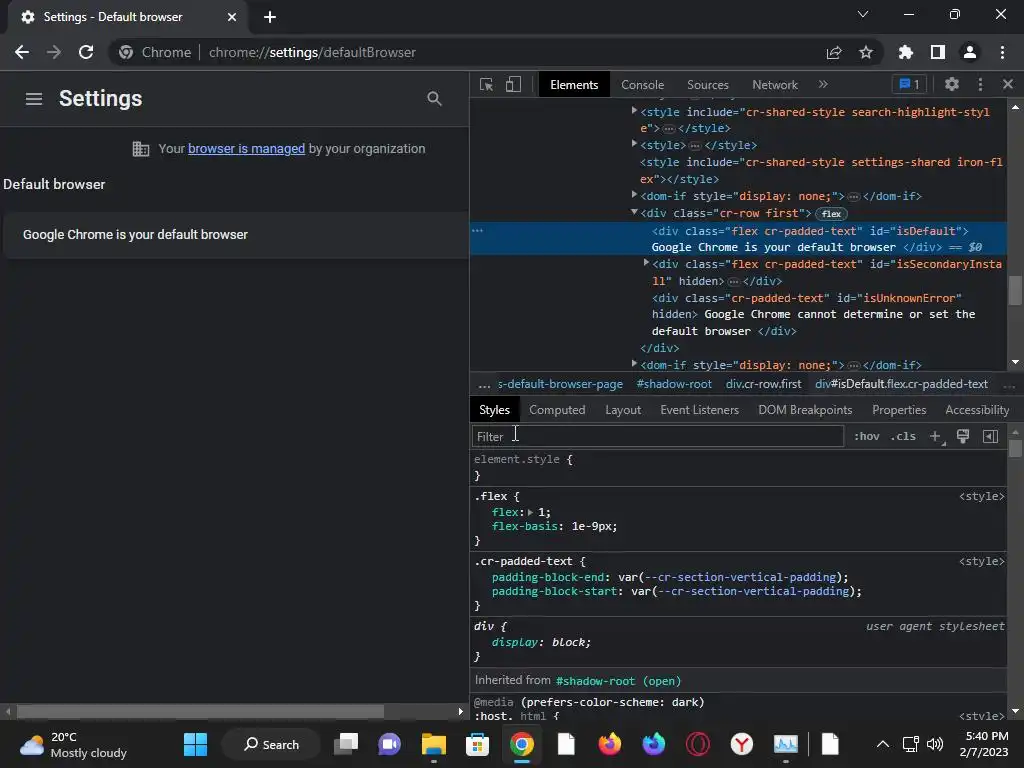The image size is (1024, 768).
Task: Toggle the device toolbar icon in DevTools
Action: [x=513, y=85]
